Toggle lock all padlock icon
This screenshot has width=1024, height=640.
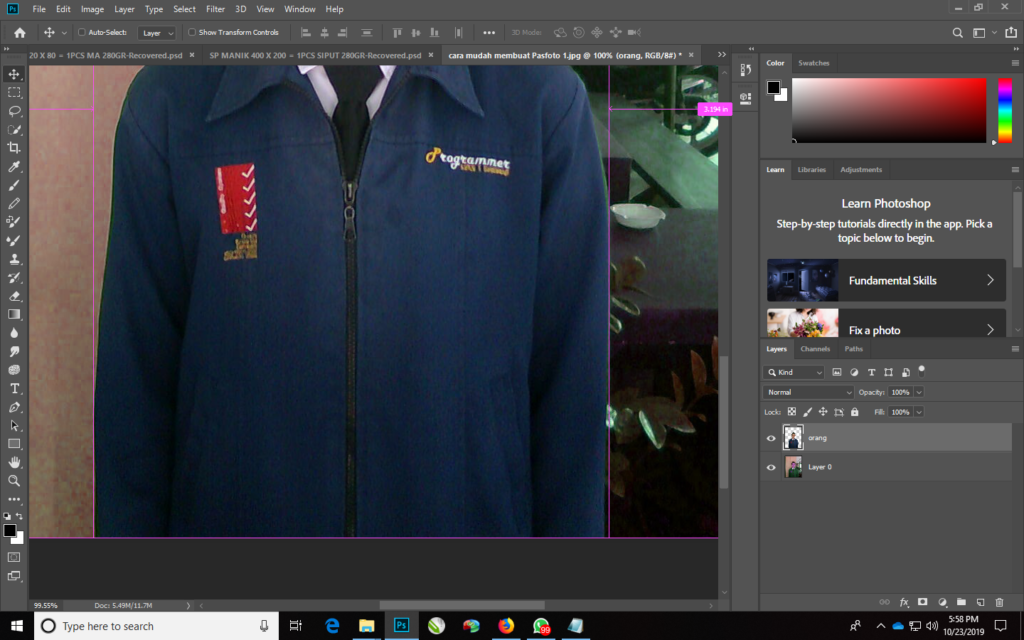pos(854,412)
